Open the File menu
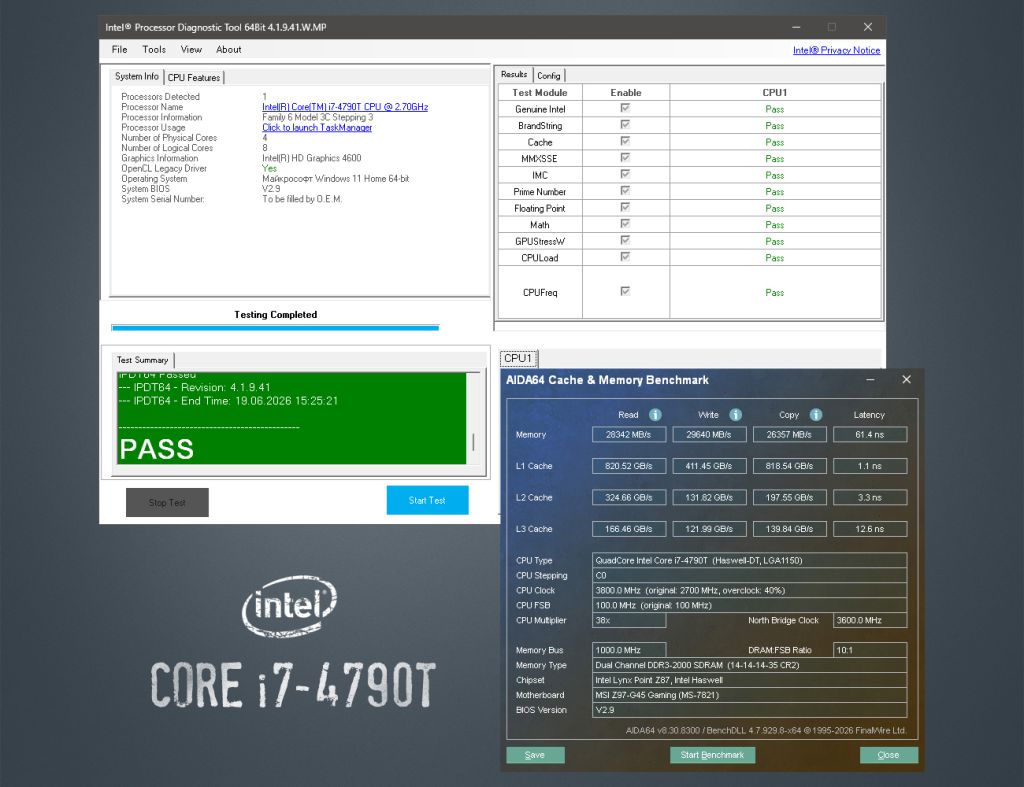The height and width of the screenshot is (787, 1024). click(120, 50)
